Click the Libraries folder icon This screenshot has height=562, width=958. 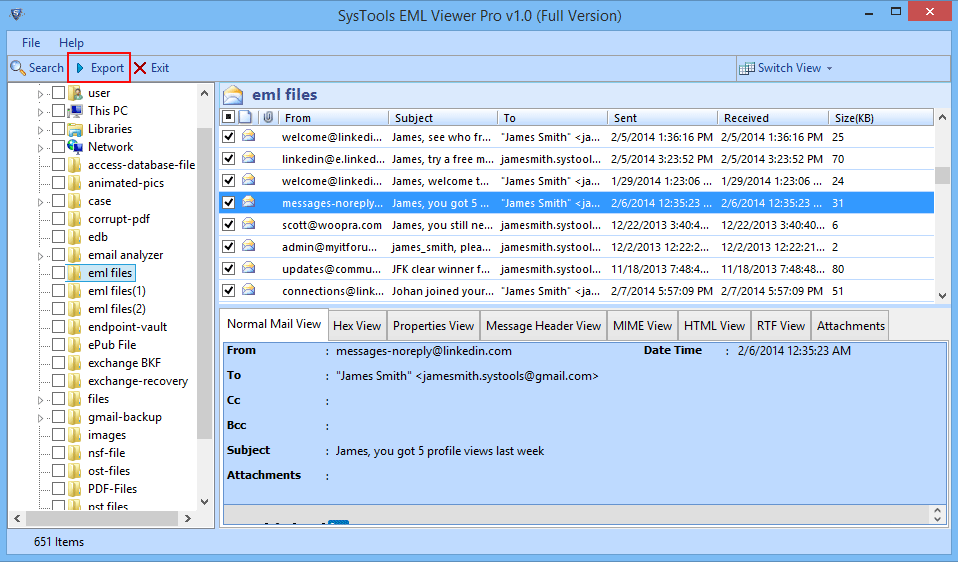(75, 130)
